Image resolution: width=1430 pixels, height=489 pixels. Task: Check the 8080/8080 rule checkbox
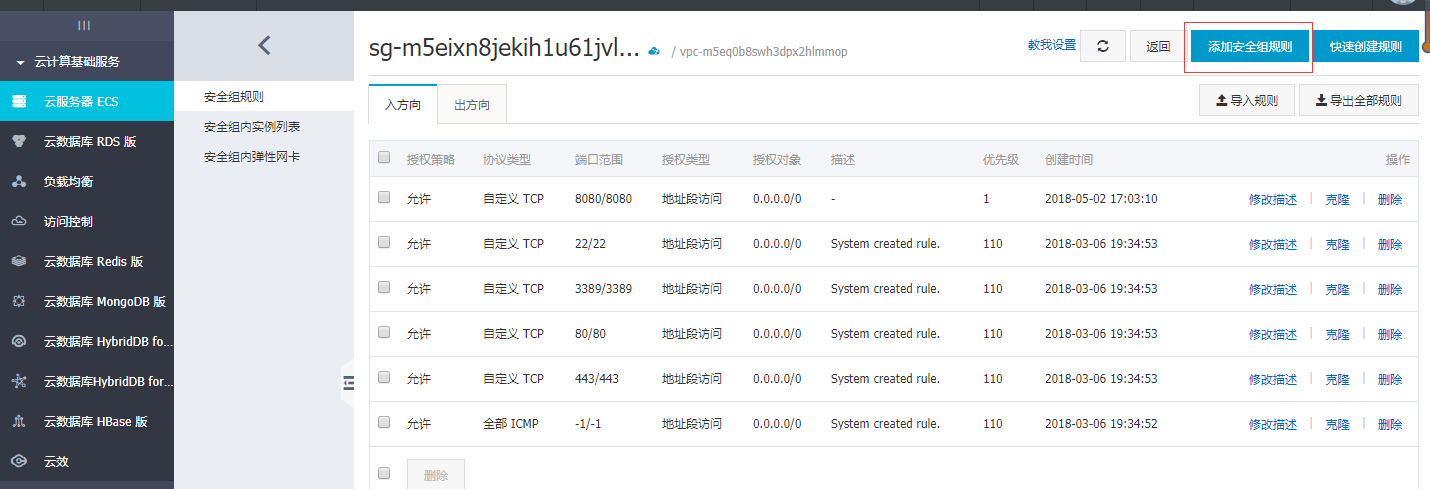point(384,197)
